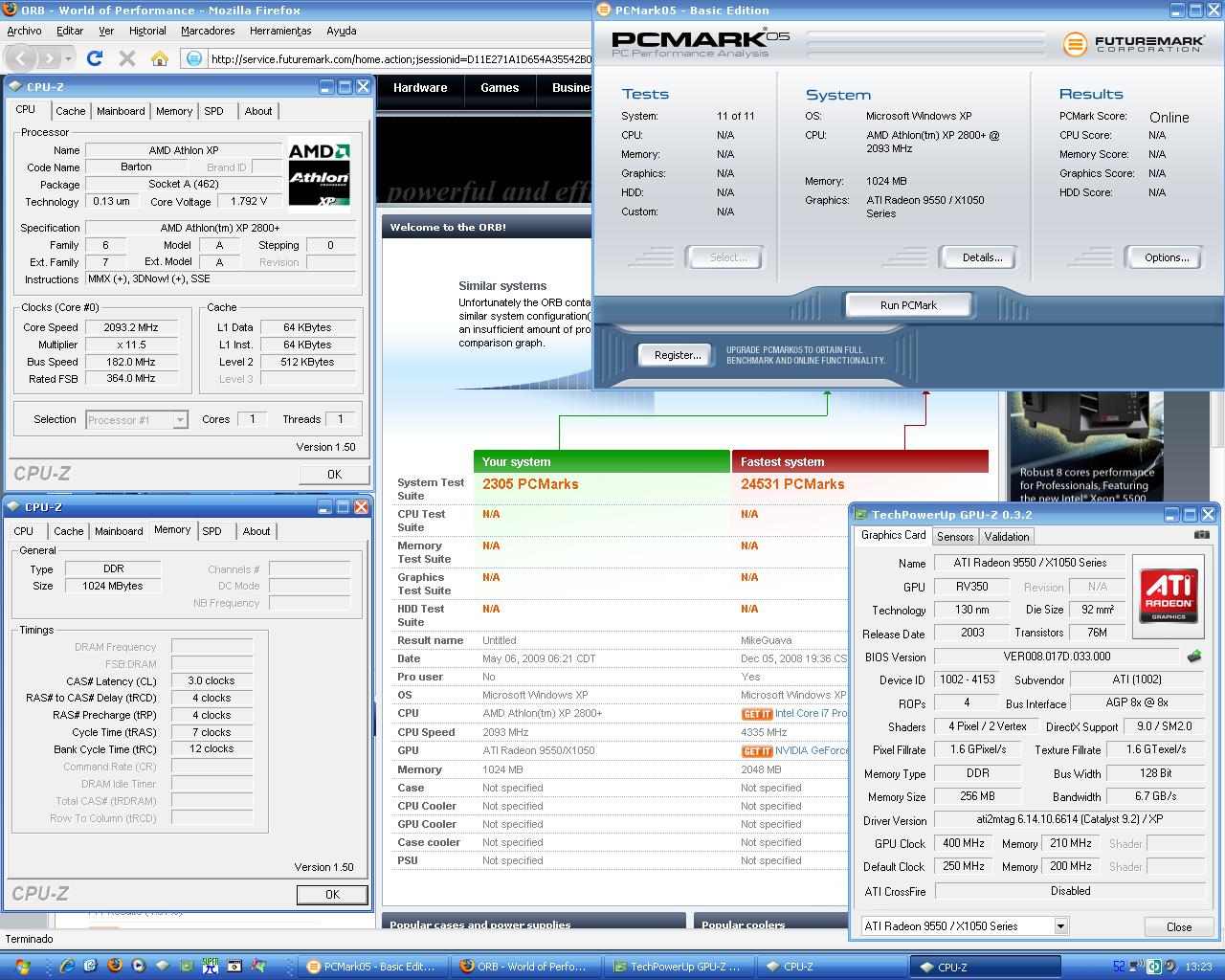This screenshot has width=1225, height=980.
Task: Open the GPU selection dropdown in GPU-Z
Action: (x=964, y=926)
